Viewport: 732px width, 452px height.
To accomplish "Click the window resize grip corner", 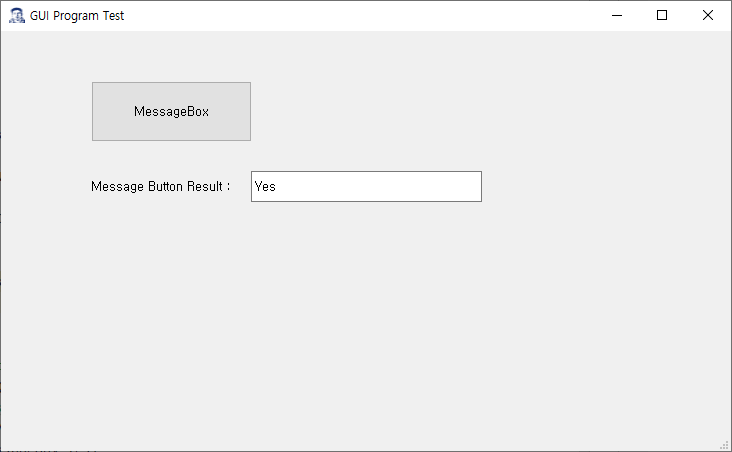I will (725, 445).
